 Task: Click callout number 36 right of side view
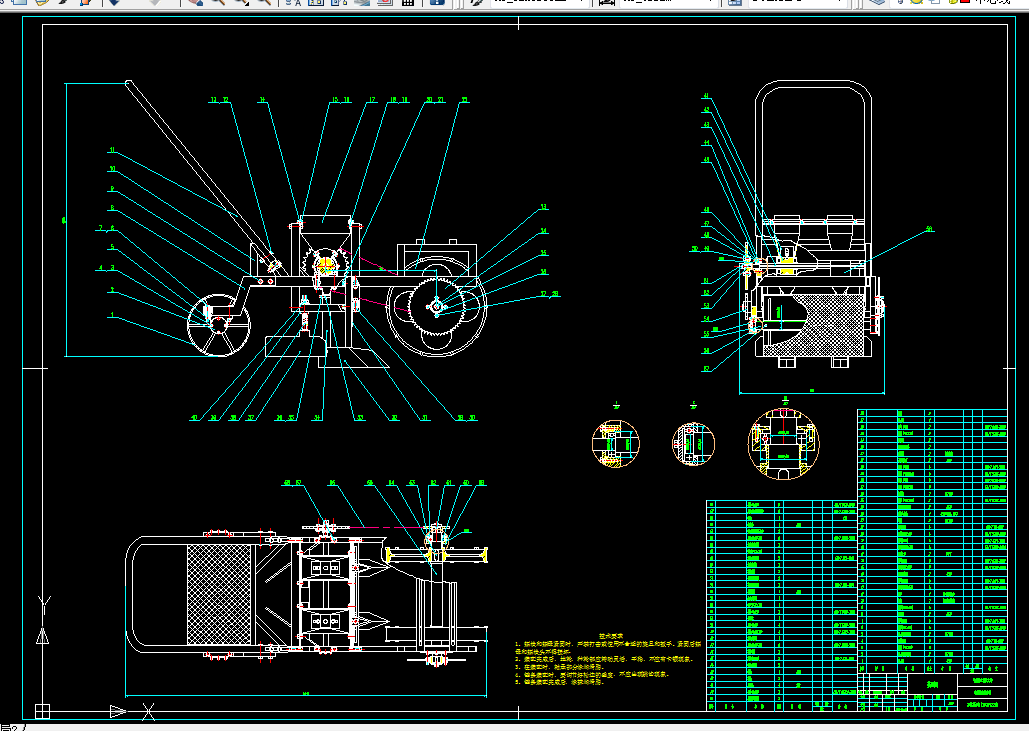click(543, 272)
